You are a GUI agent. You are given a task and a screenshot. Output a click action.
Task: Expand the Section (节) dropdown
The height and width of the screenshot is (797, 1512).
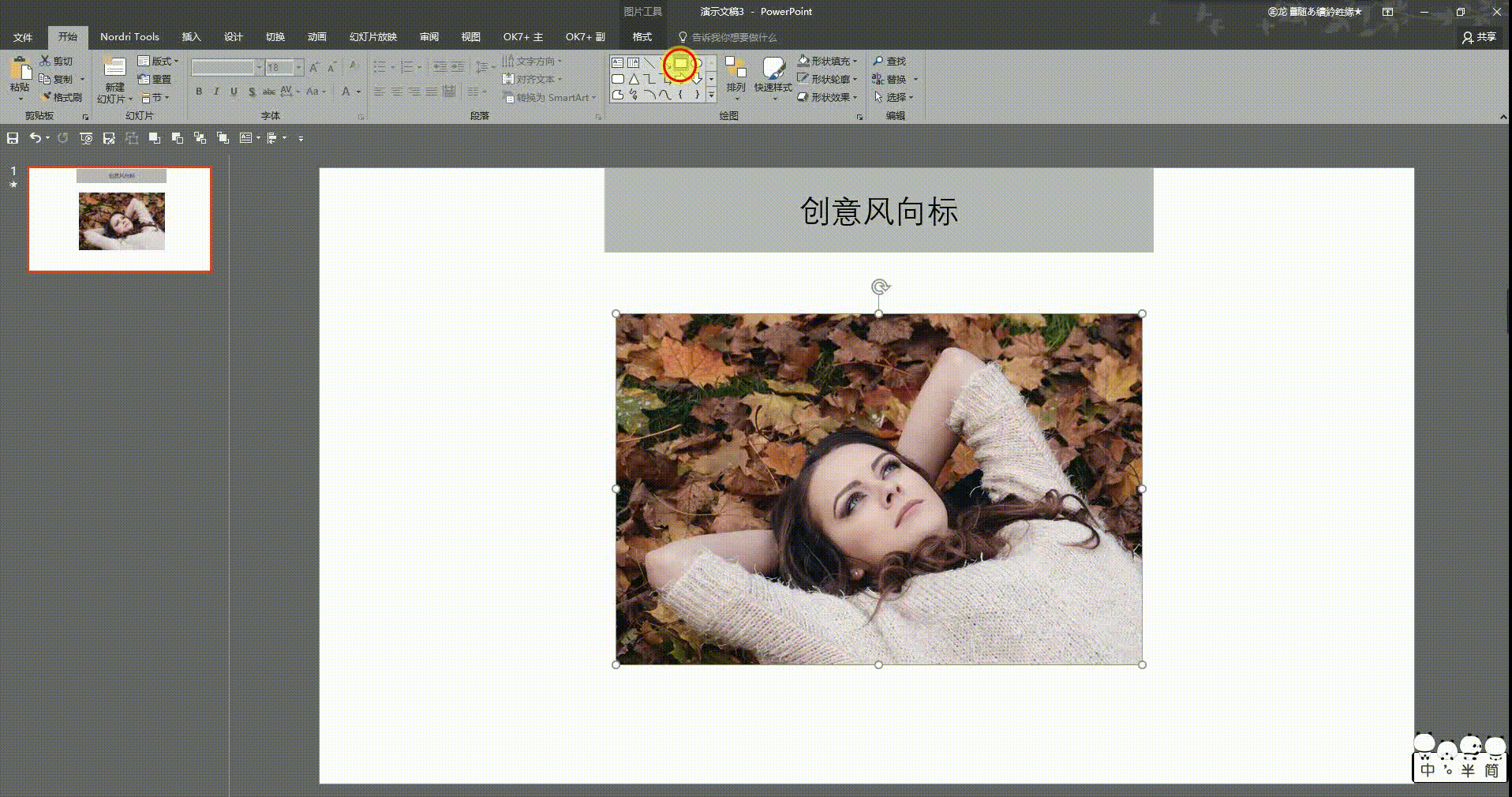(x=155, y=97)
